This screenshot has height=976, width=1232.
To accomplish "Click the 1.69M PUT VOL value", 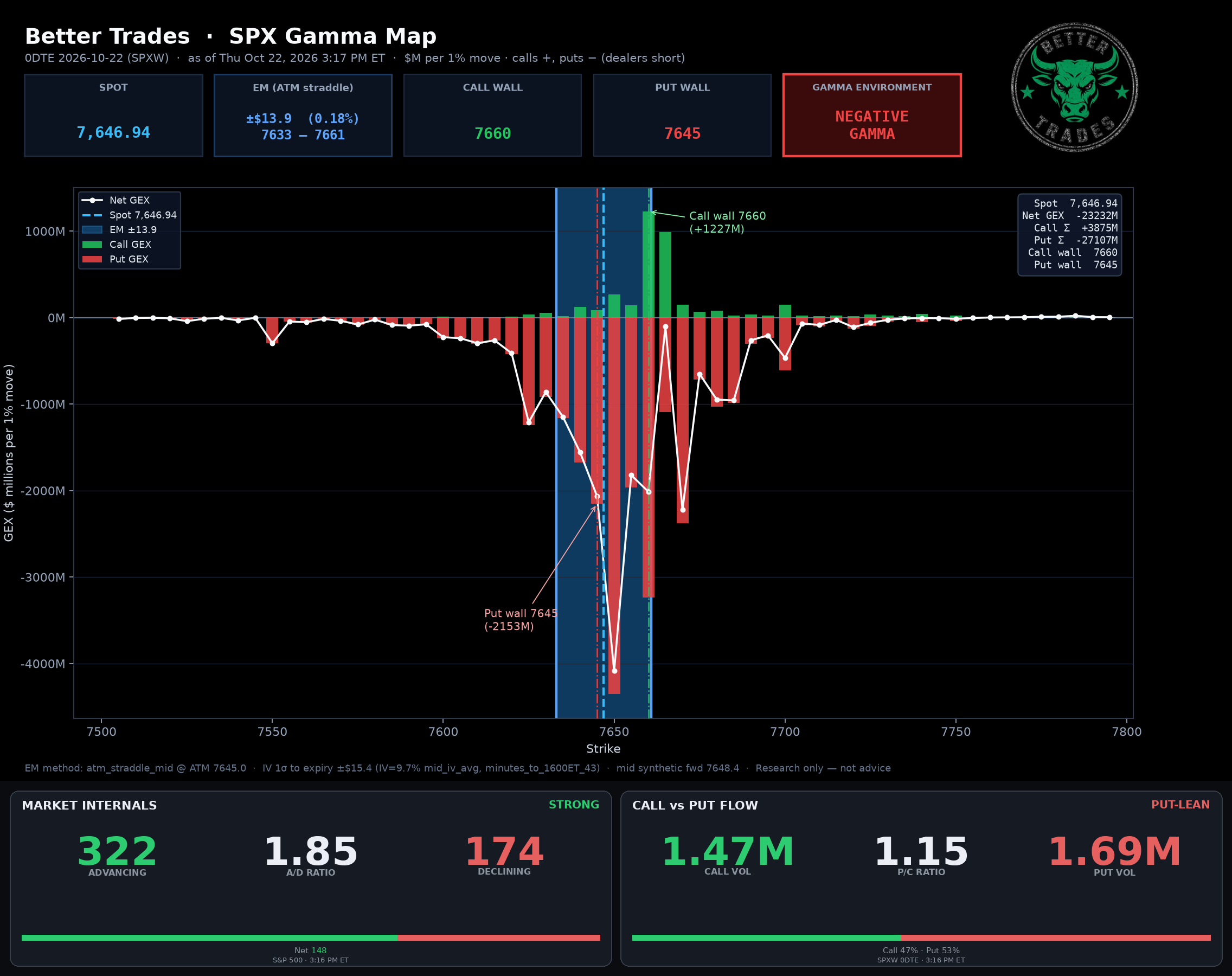I will pyautogui.click(x=1114, y=851).
